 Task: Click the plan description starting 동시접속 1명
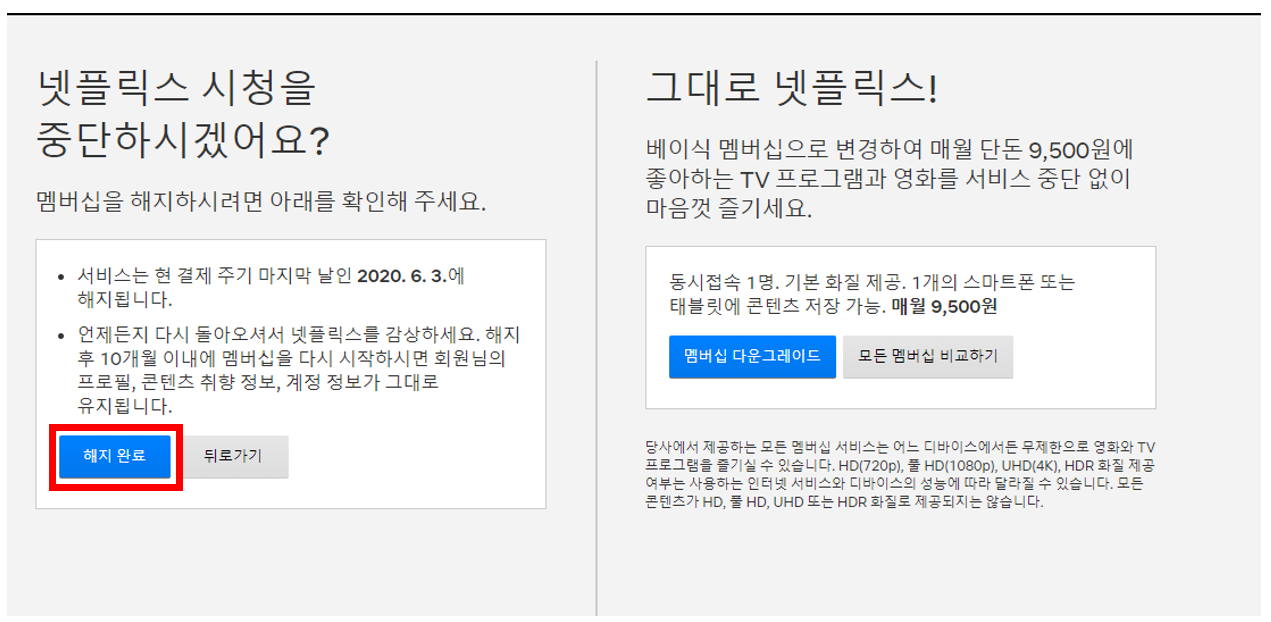[x=872, y=294]
